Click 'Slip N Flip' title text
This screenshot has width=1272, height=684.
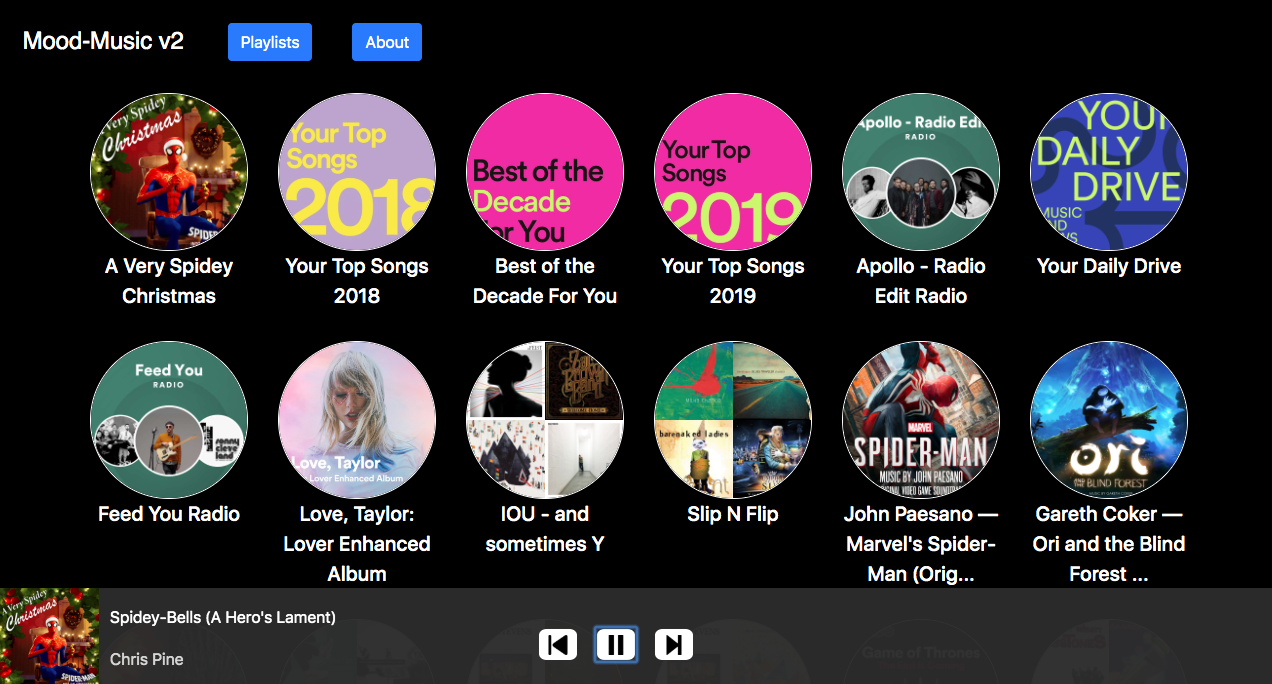pos(733,514)
